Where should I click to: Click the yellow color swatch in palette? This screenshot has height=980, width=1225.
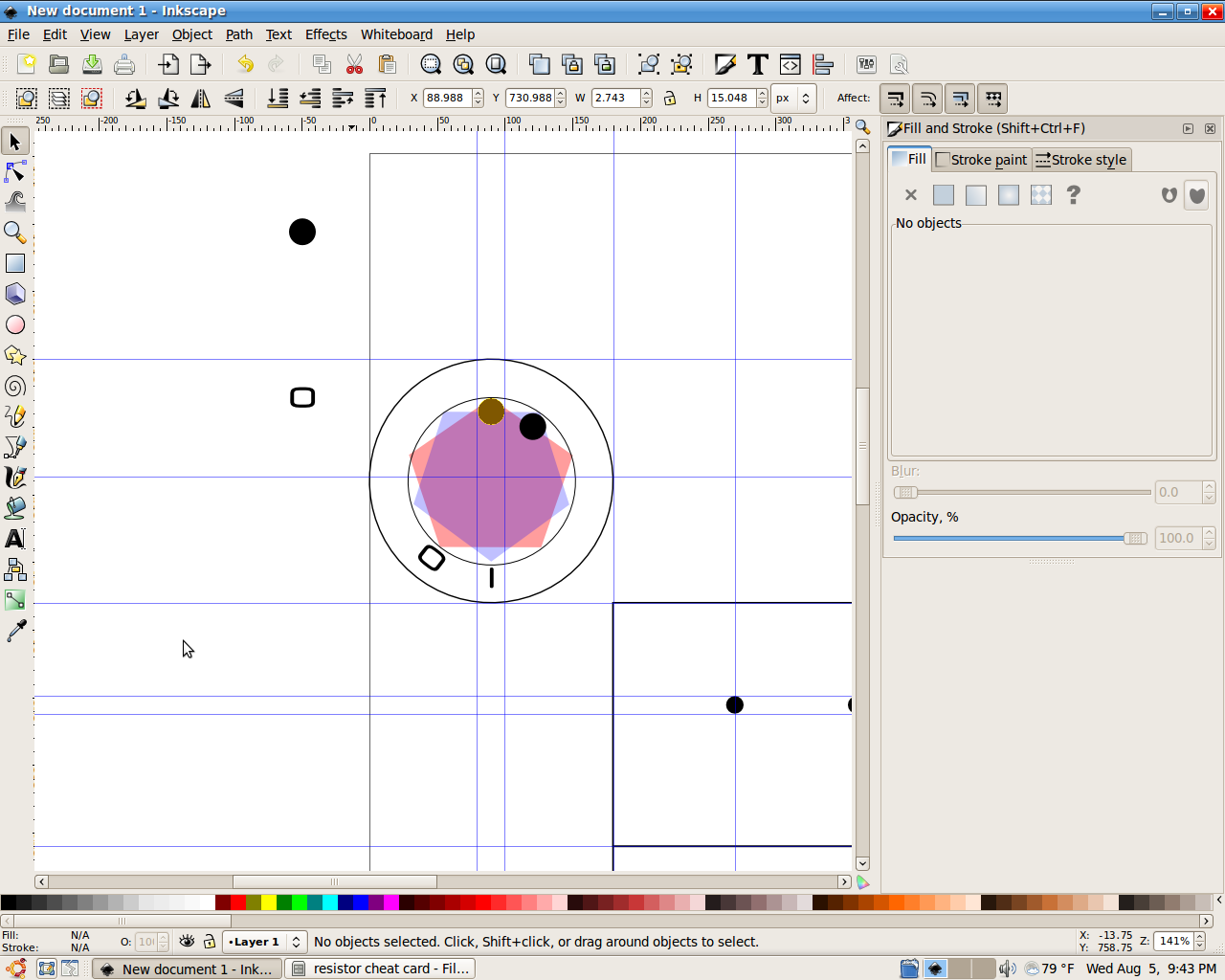268,902
